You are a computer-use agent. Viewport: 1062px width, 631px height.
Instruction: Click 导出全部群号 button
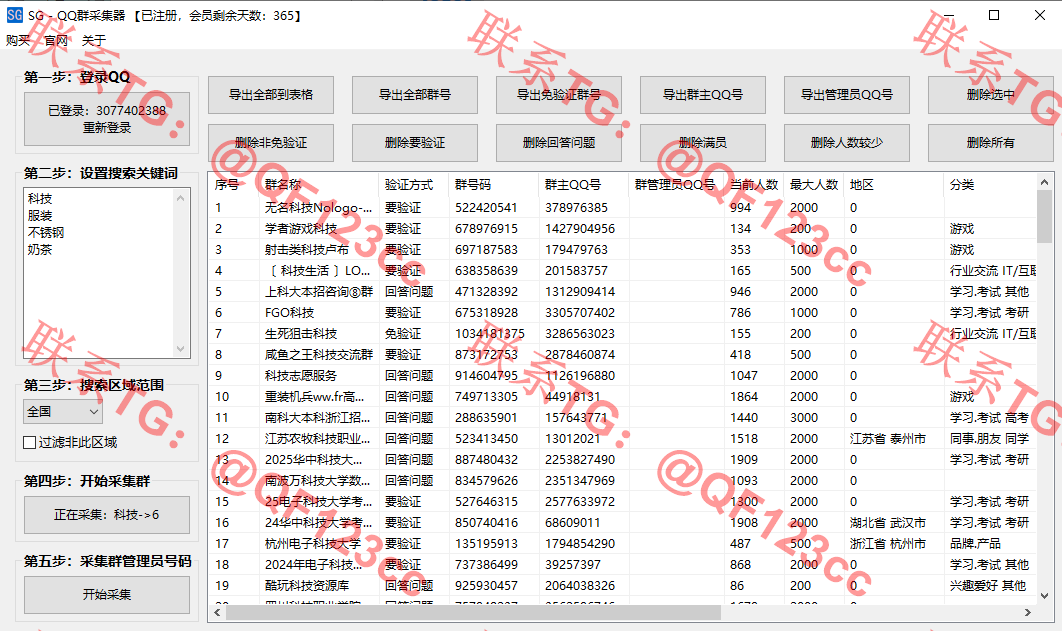pyautogui.click(x=415, y=95)
